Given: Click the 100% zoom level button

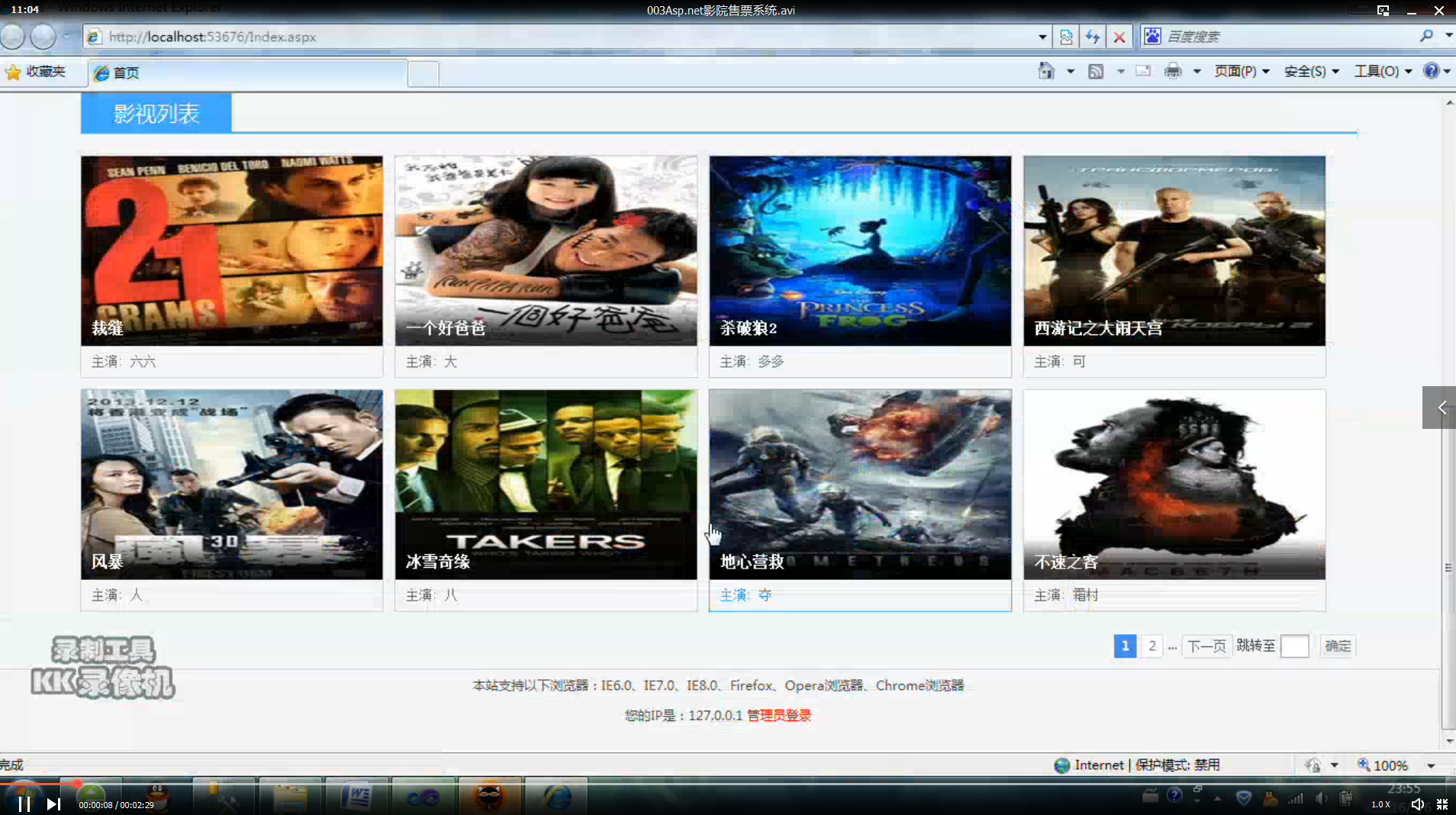Looking at the screenshot, I should 1383,765.
